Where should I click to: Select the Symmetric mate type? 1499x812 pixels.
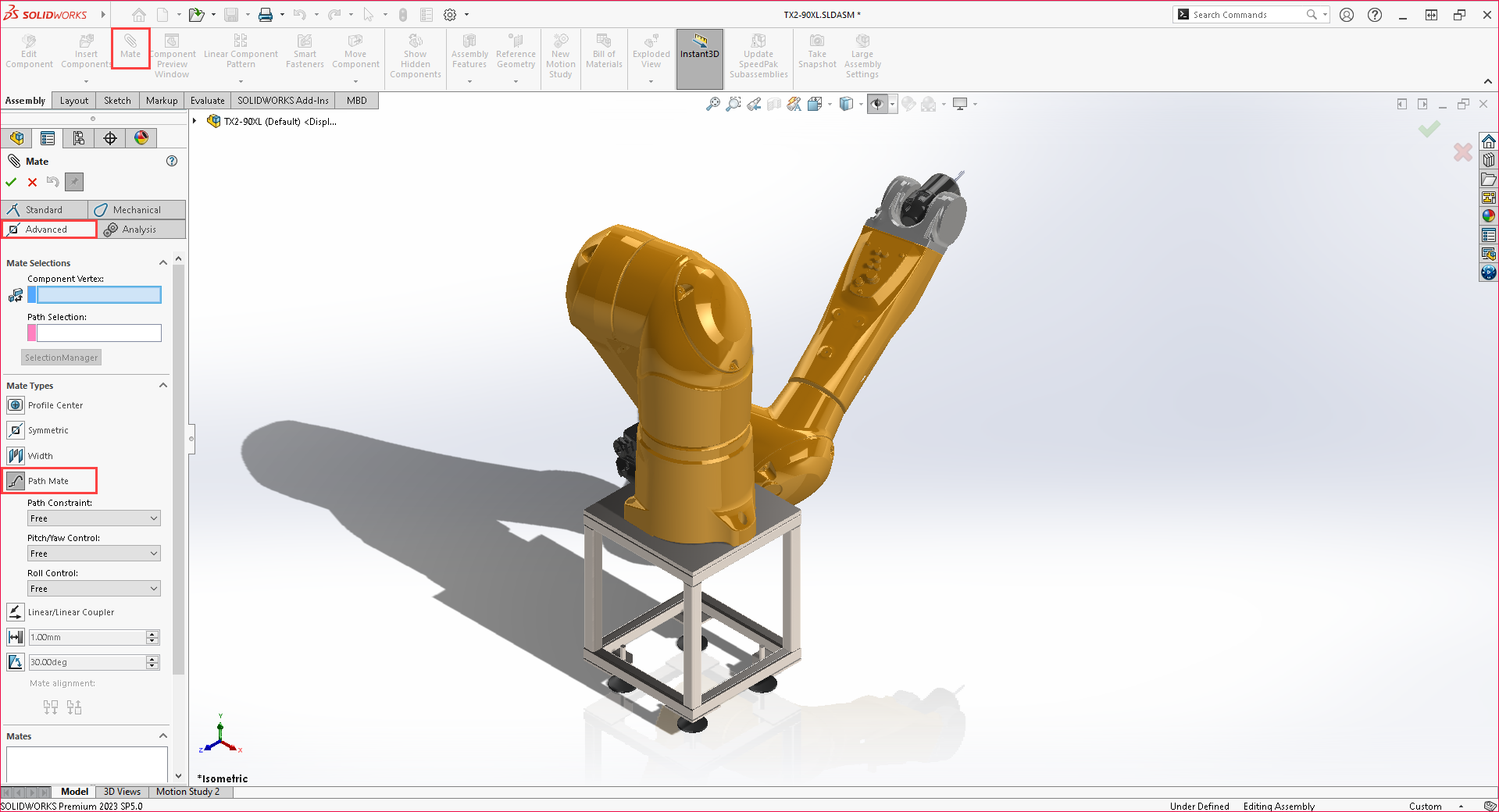point(48,429)
